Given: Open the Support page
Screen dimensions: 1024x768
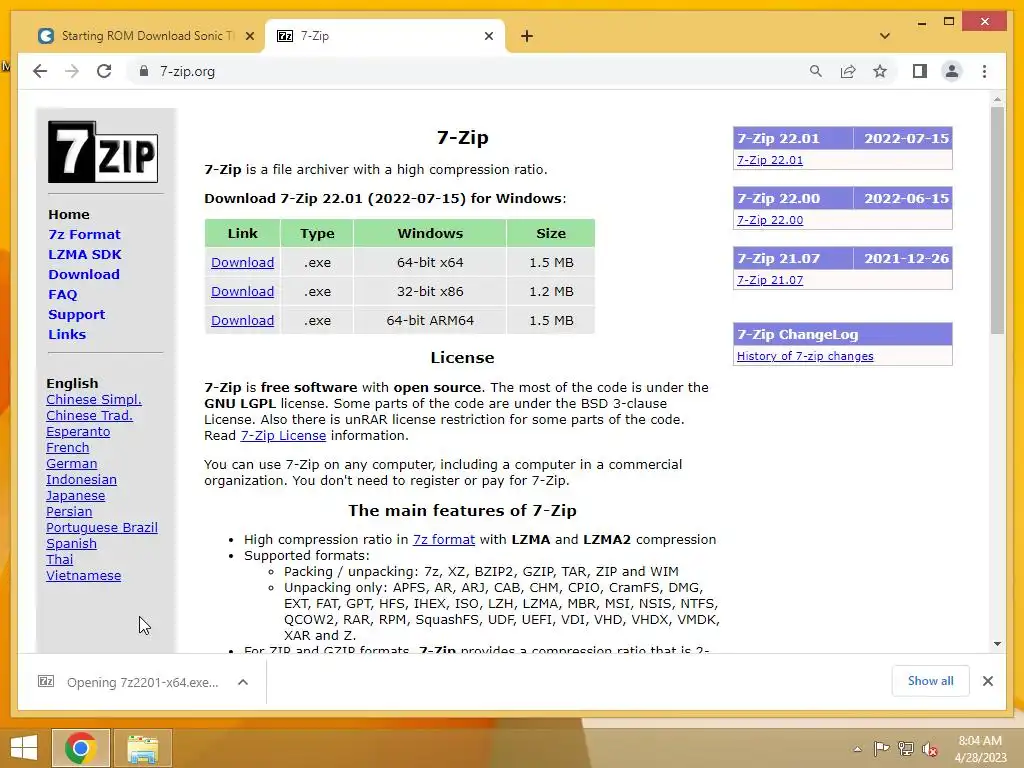Looking at the screenshot, I should tap(76, 315).
